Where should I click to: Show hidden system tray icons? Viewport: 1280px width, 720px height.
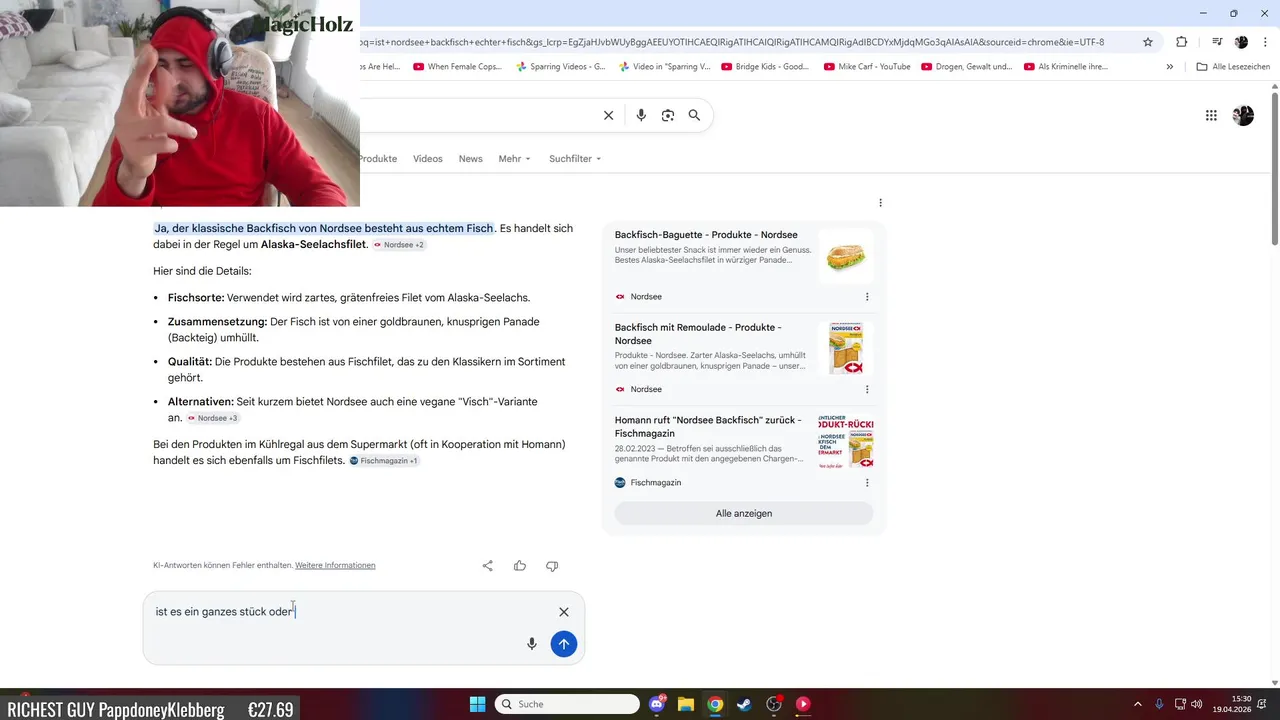[x=1138, y=704]
